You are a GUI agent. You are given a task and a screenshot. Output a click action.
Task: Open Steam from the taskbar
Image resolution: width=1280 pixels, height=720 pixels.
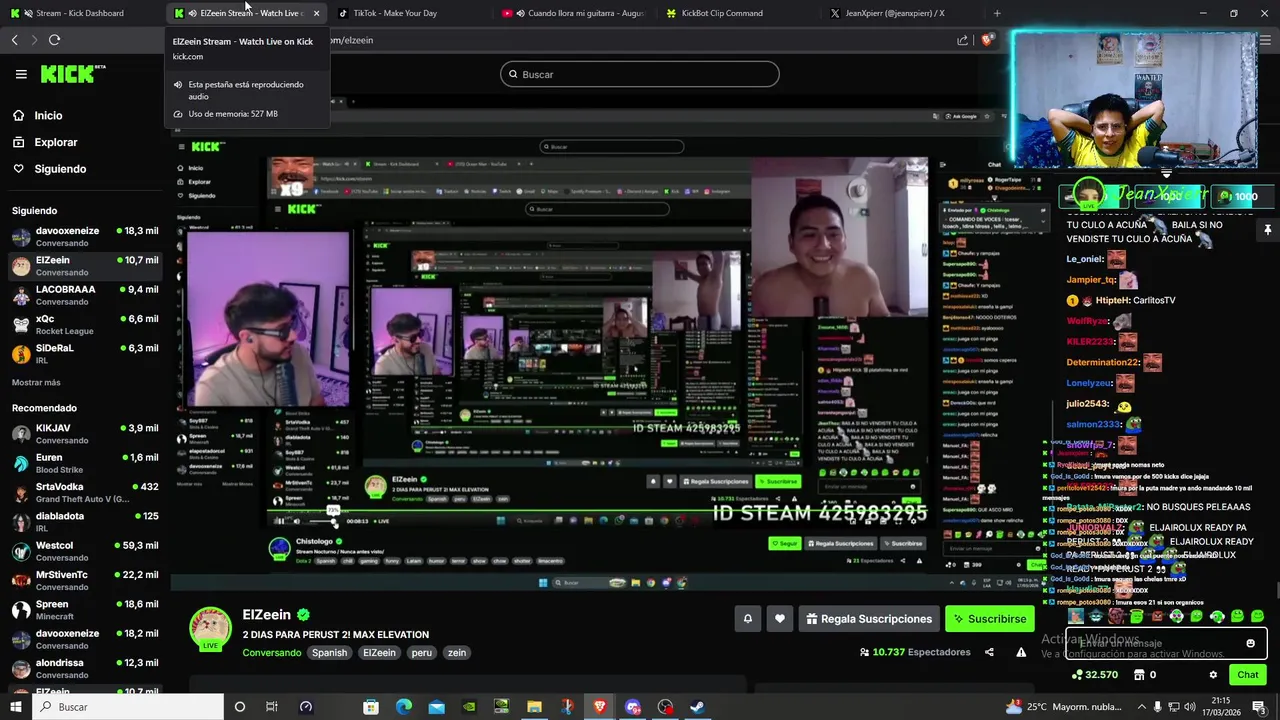point(697,707)
